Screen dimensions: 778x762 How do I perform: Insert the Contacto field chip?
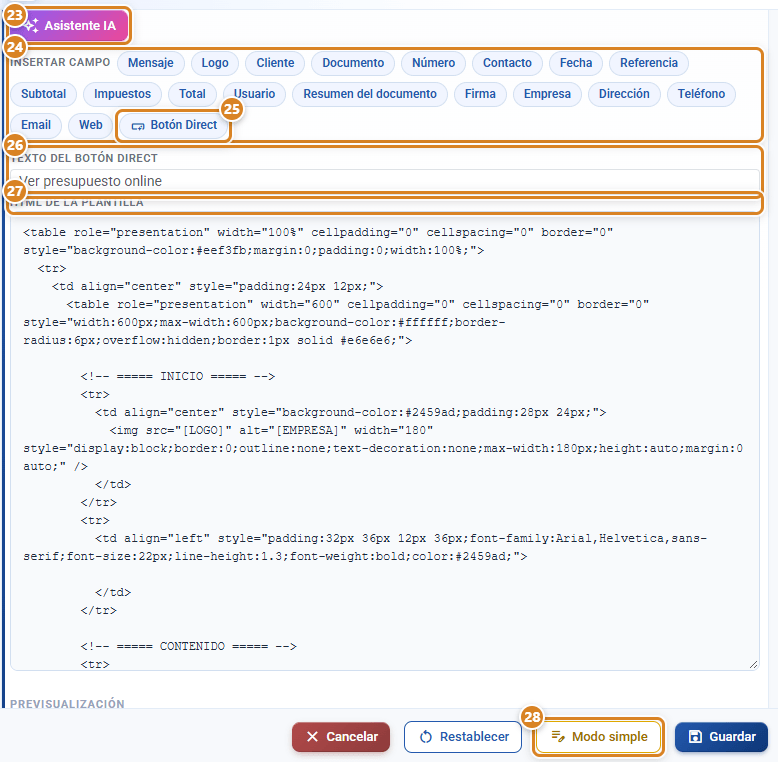coord(507,63)
